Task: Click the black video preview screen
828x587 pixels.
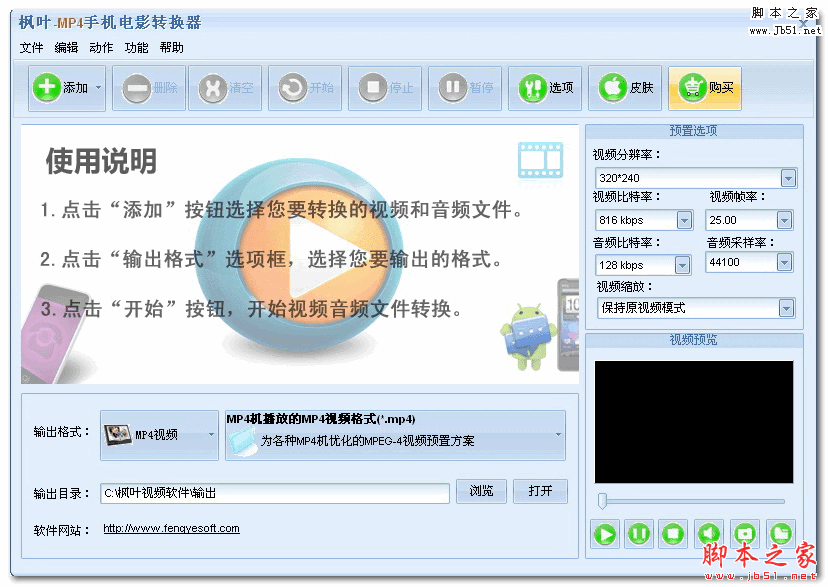Action: [694, 422]
